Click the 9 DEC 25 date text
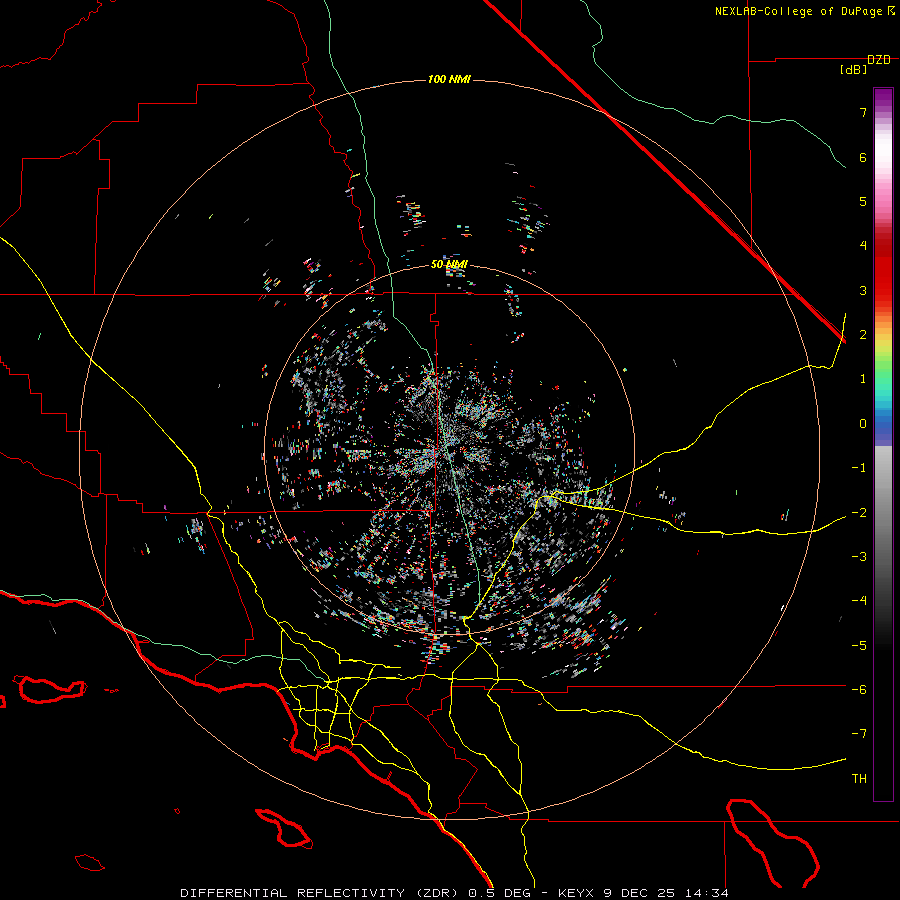 [640, 892]
